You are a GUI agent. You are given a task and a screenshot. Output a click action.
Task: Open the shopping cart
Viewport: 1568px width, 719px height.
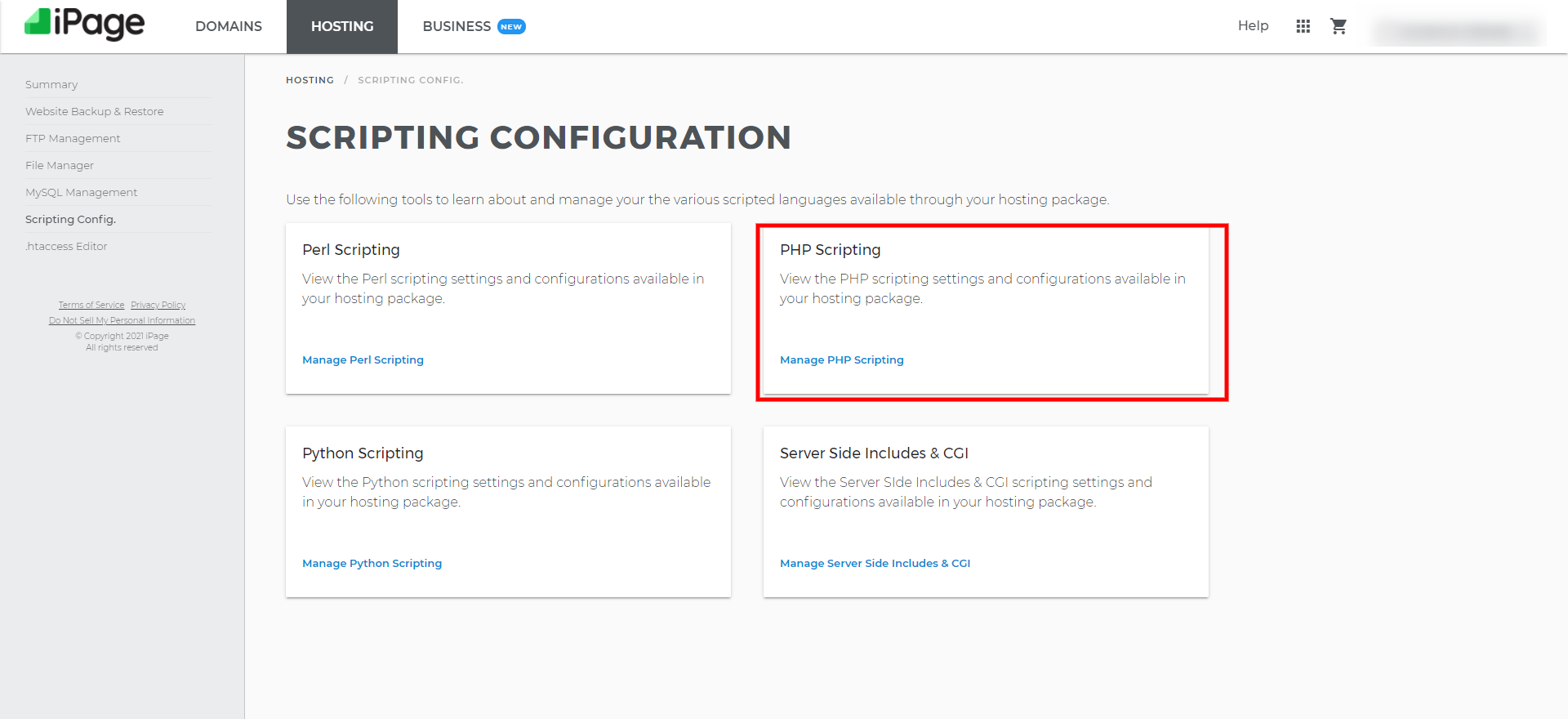tap(1338, 26)
